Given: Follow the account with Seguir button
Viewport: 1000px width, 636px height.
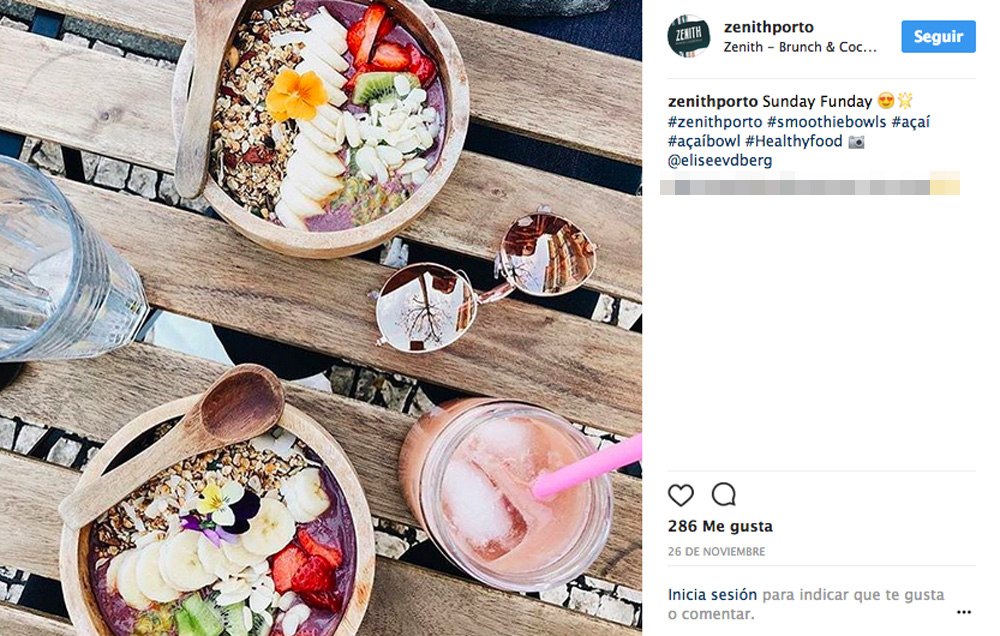Looking at the screenshot, I should (938, 36).
